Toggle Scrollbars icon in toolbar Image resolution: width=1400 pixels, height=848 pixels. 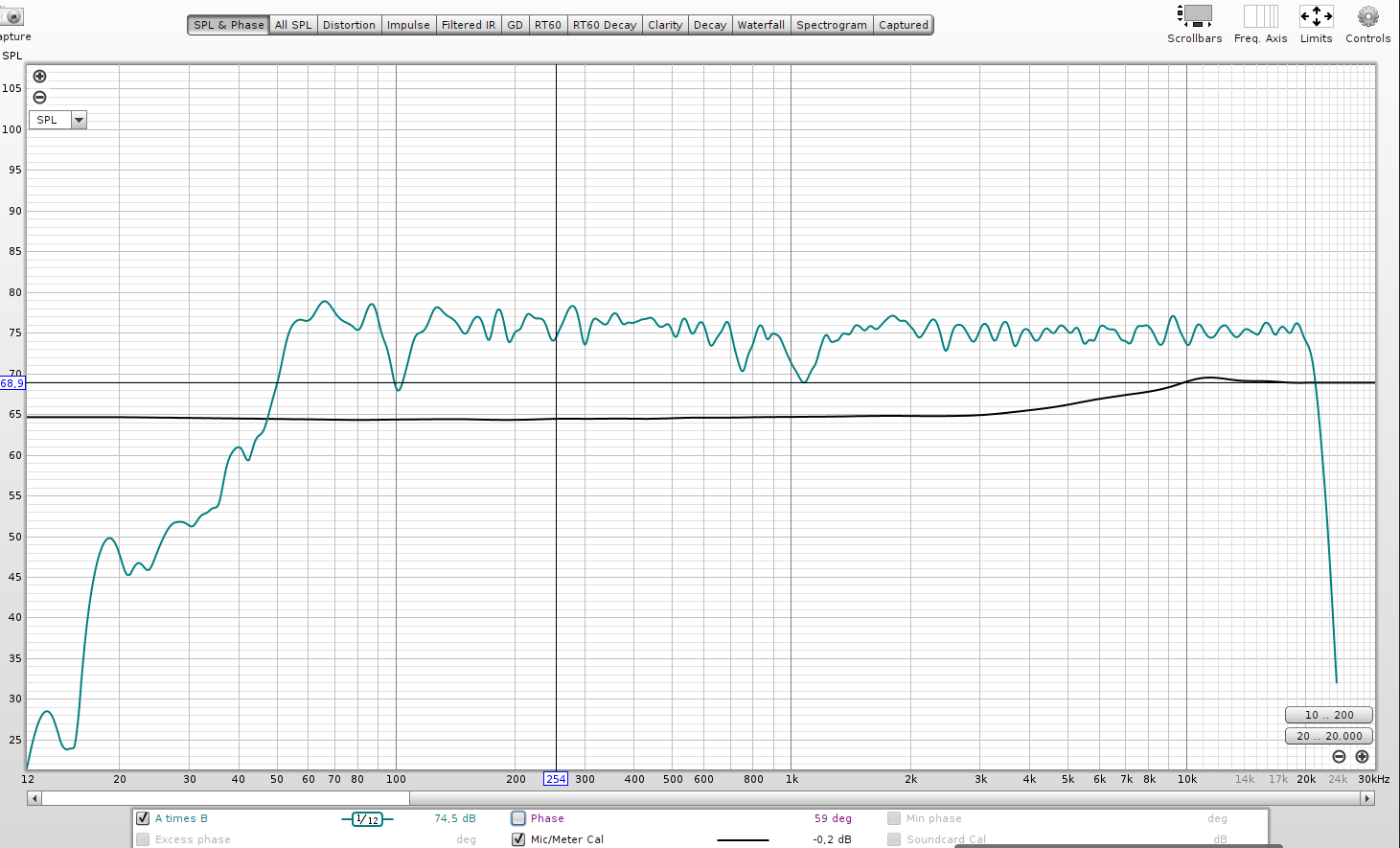tap(1194, 16)
